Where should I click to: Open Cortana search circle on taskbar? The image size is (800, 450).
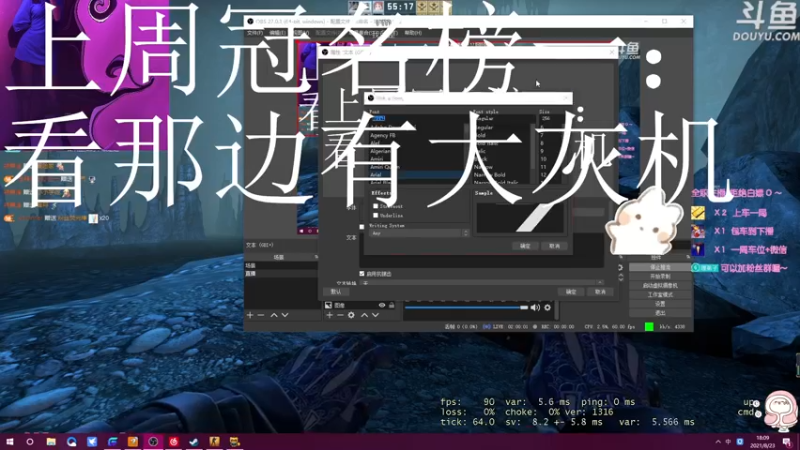[30, 442]
